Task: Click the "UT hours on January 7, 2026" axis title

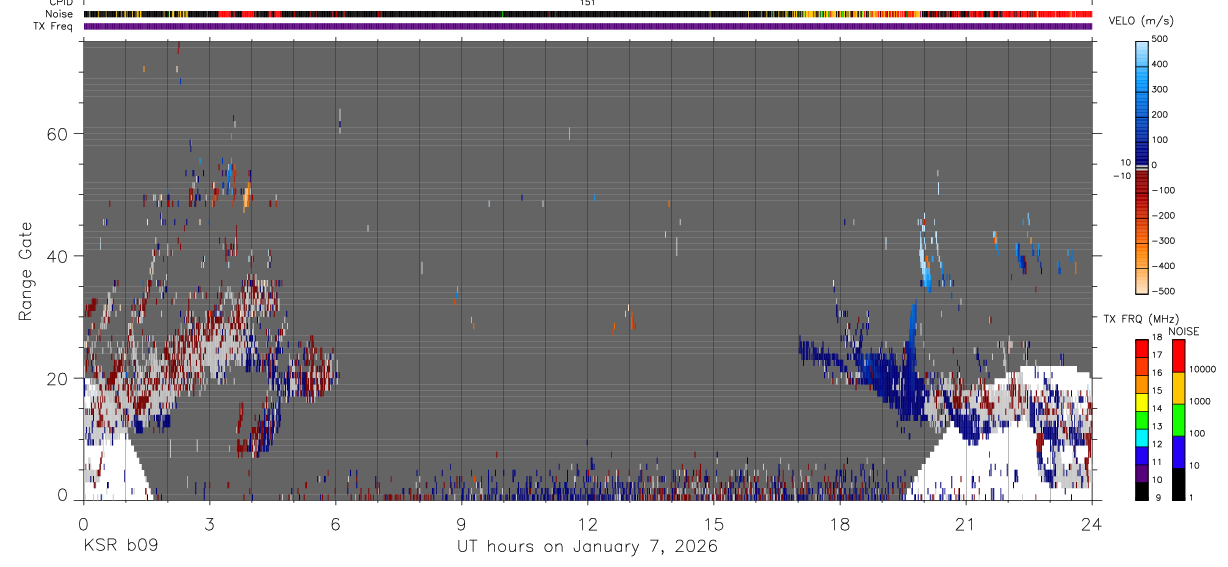Action: click(x=587, y=546)
